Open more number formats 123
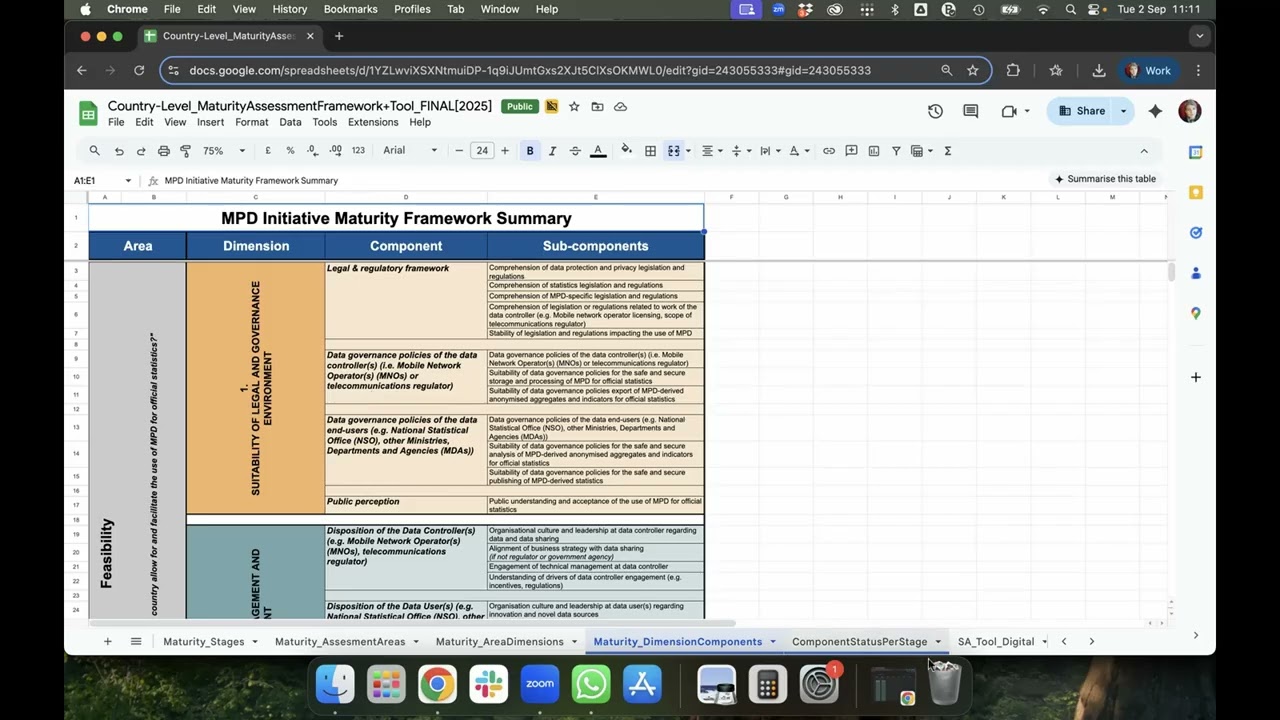1280x720 pixels. [358, 151]
